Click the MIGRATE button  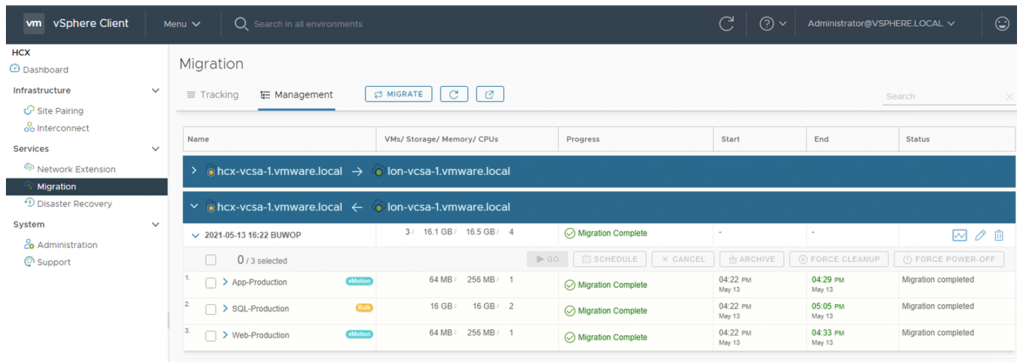click(398, 94)
